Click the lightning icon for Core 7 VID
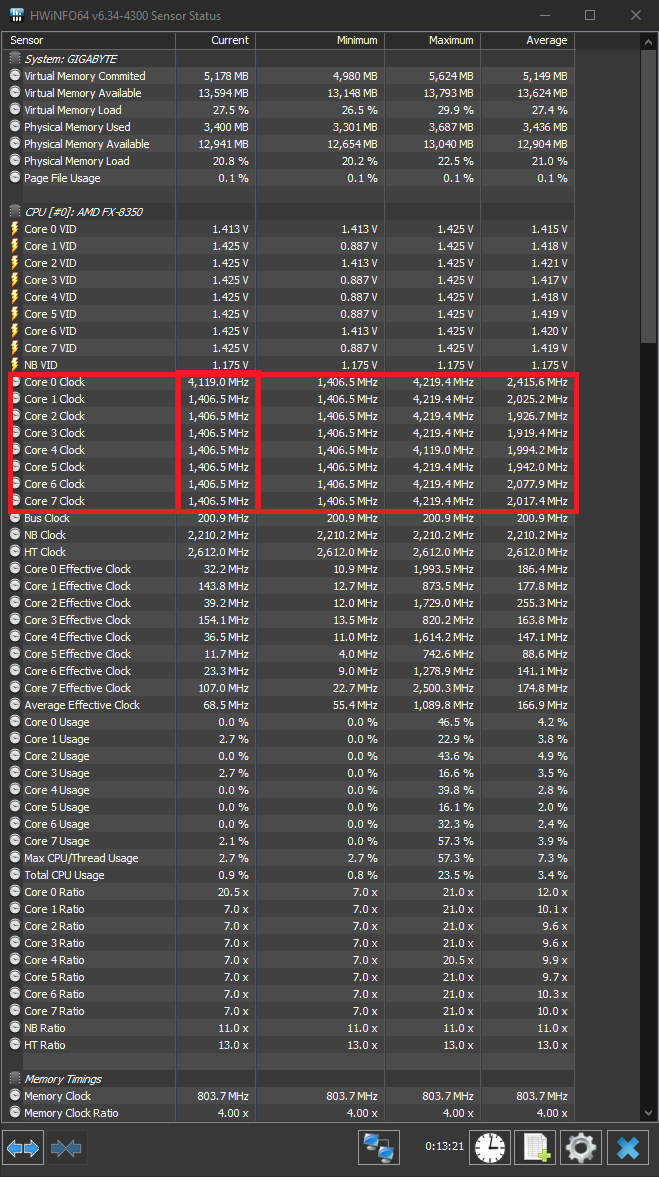659x1177 pixels. (x=15, y=348)
